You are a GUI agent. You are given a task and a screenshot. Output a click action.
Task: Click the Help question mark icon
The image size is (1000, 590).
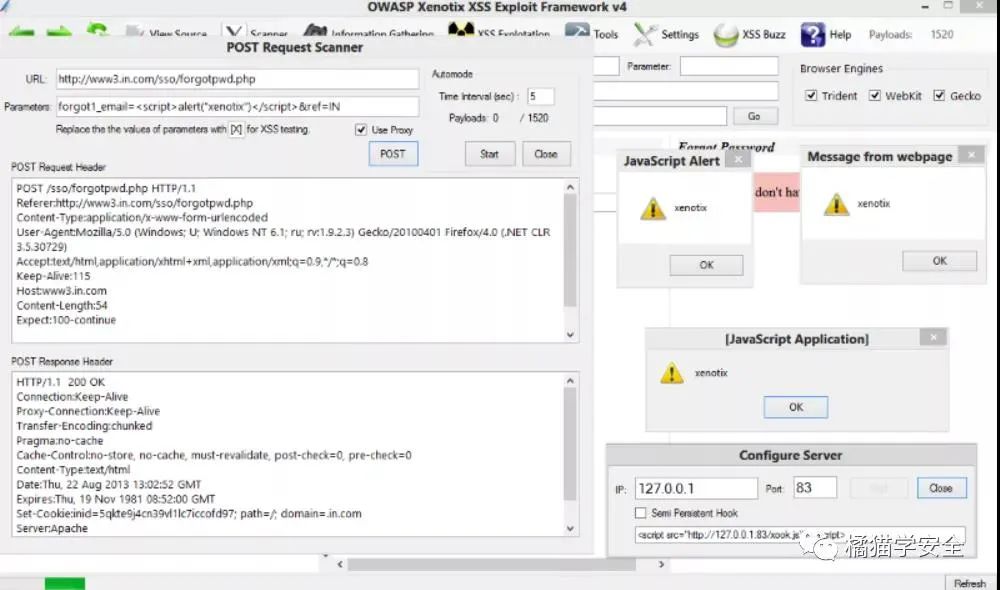click(812, 34)
